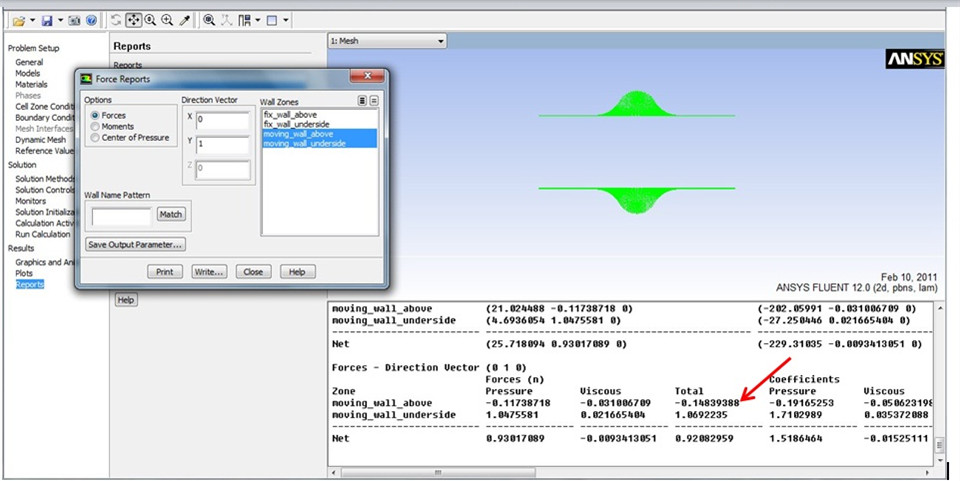Select all wall zones using list icon
This screenshot has width=960, height=481.
(x=362, y=101)
